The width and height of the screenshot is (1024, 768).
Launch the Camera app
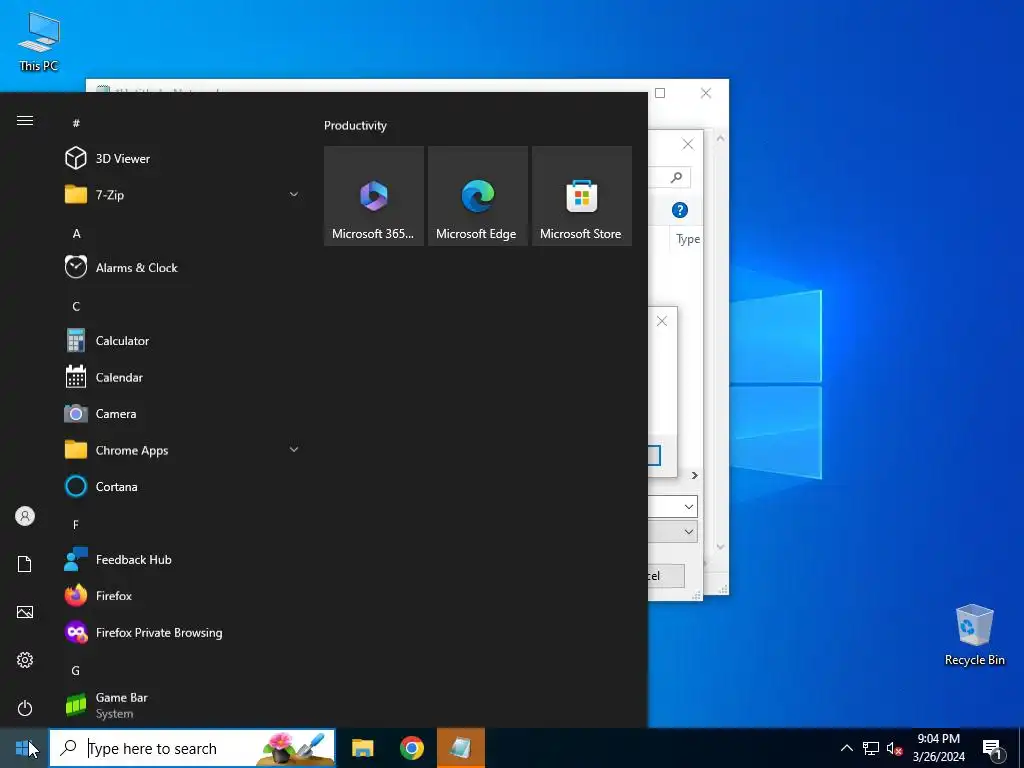click(x=183, y=413)
